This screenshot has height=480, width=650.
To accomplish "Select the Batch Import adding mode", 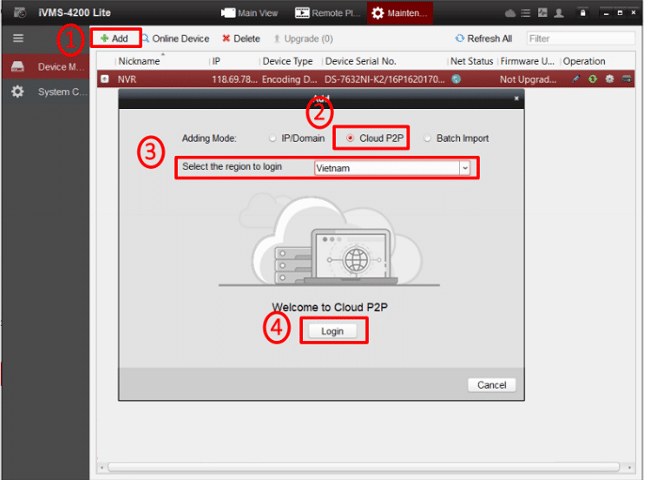I will pos(427,138).
